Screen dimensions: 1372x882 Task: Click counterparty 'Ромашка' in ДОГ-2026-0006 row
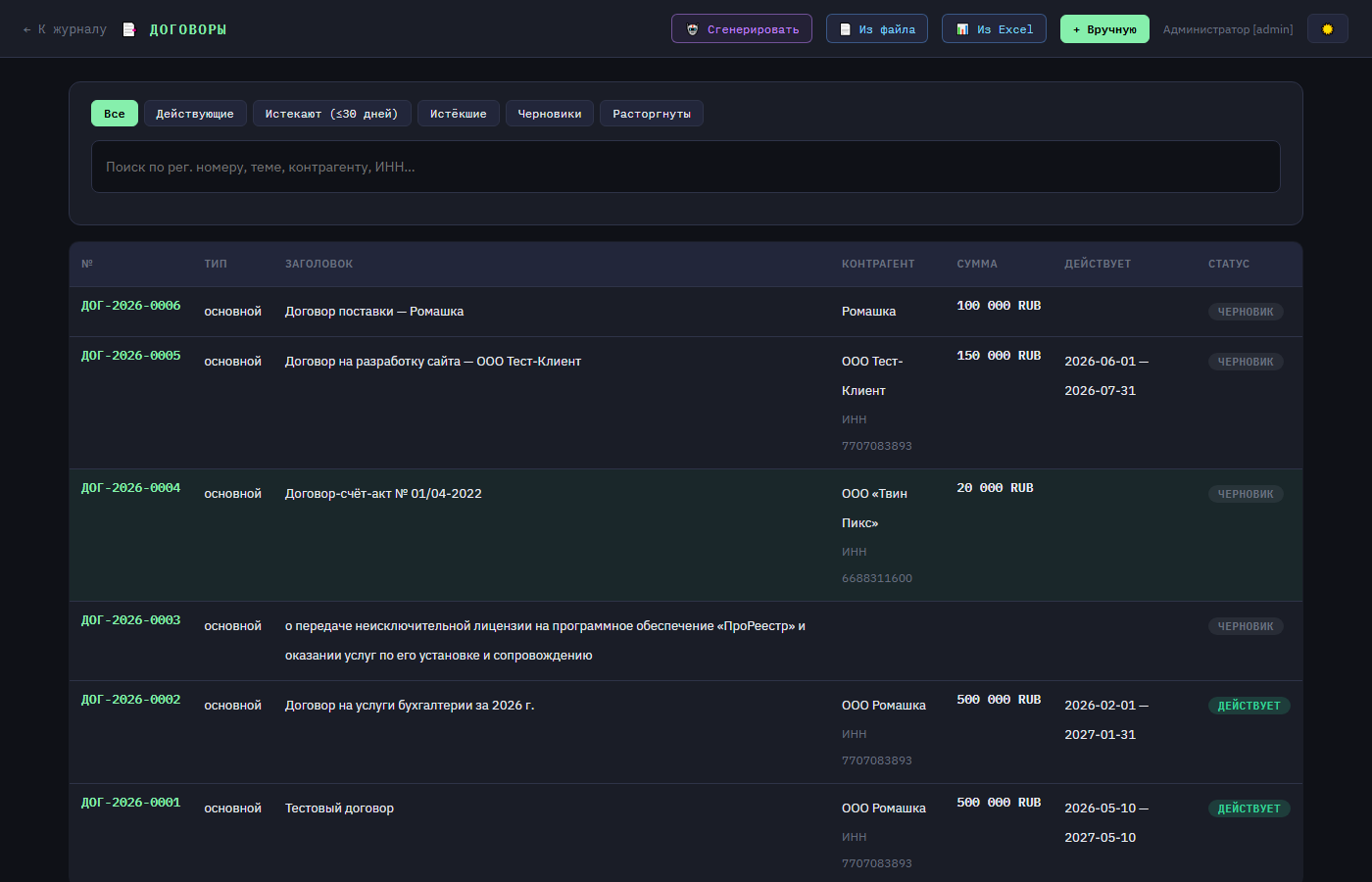869,312
